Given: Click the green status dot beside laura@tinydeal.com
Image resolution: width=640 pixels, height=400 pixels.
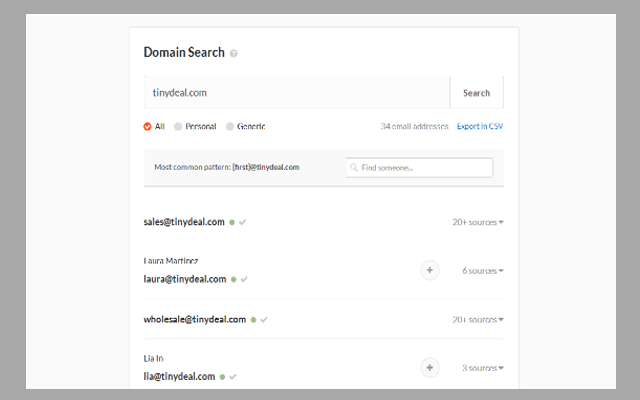Looking at the screenshot, I should tap(233, 279).
